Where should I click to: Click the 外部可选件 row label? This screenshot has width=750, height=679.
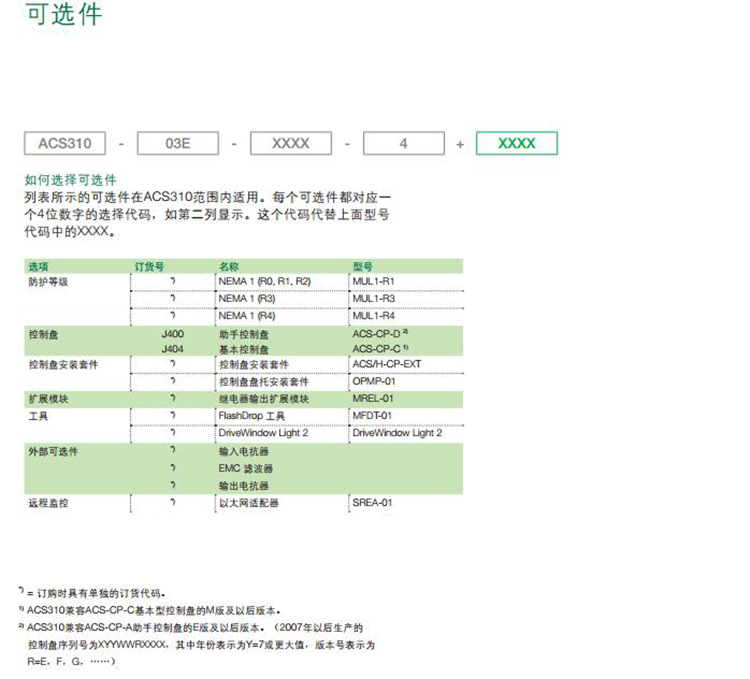pyautogui.click(x=53, y=451)
